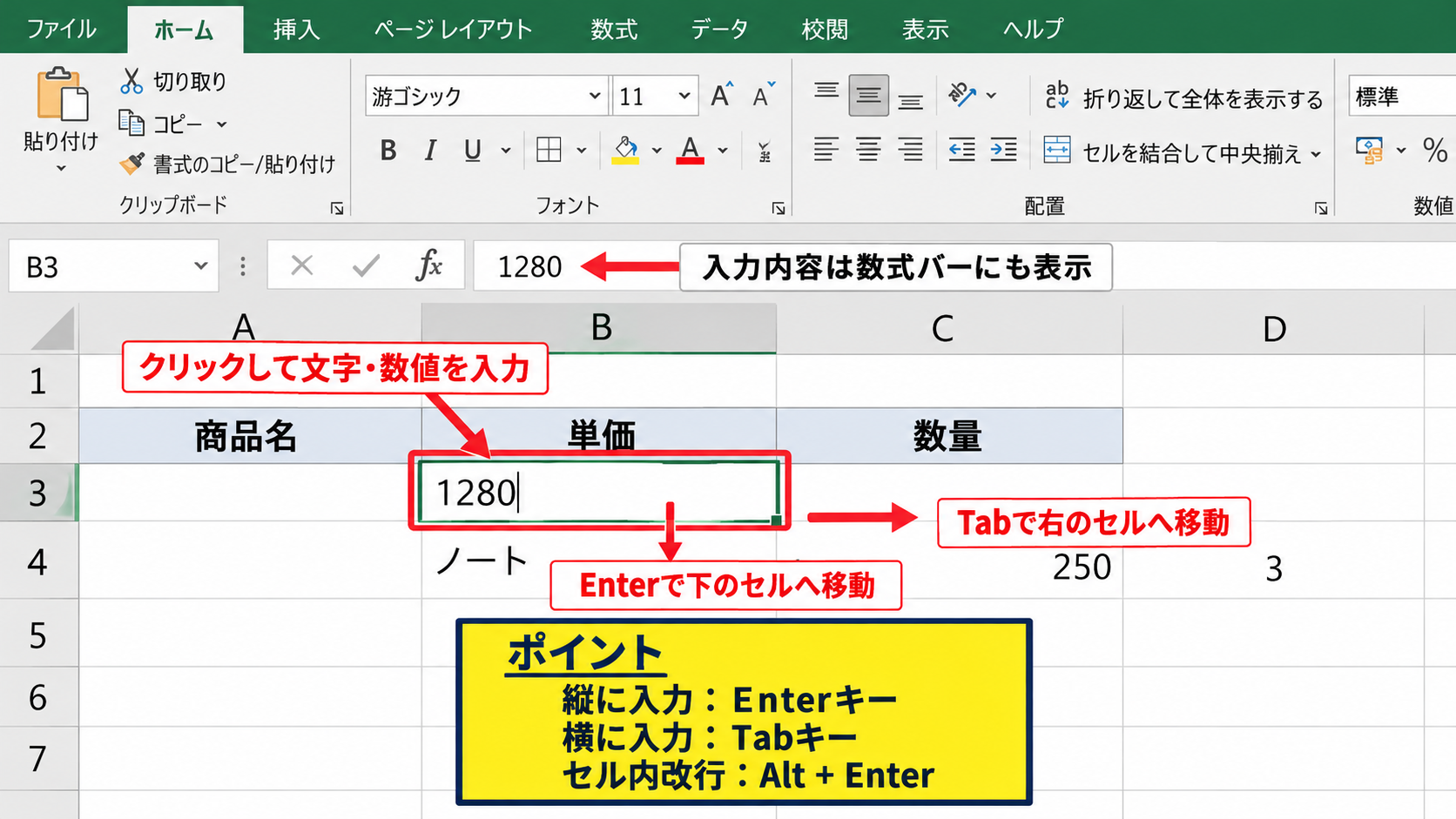The height and width of the screenshot is (819, 1456).
Task: Select column C header
Action: pos(949,328)
